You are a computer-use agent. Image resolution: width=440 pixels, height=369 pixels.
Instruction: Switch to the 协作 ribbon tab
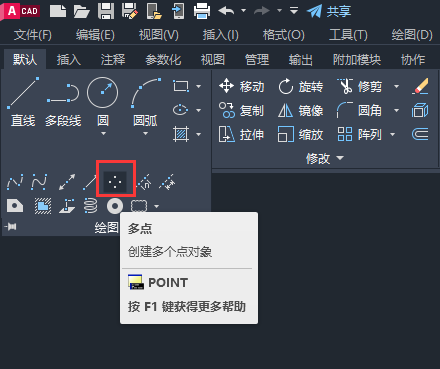pos(413,60)
